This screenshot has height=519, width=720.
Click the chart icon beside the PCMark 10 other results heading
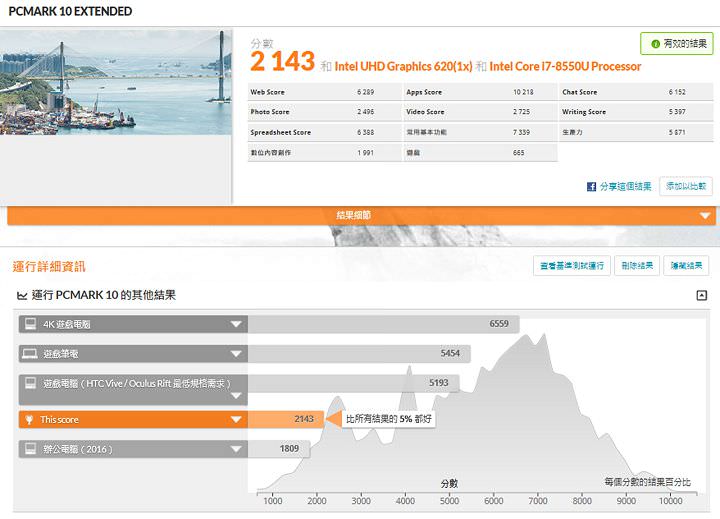(x=22, y=296)
